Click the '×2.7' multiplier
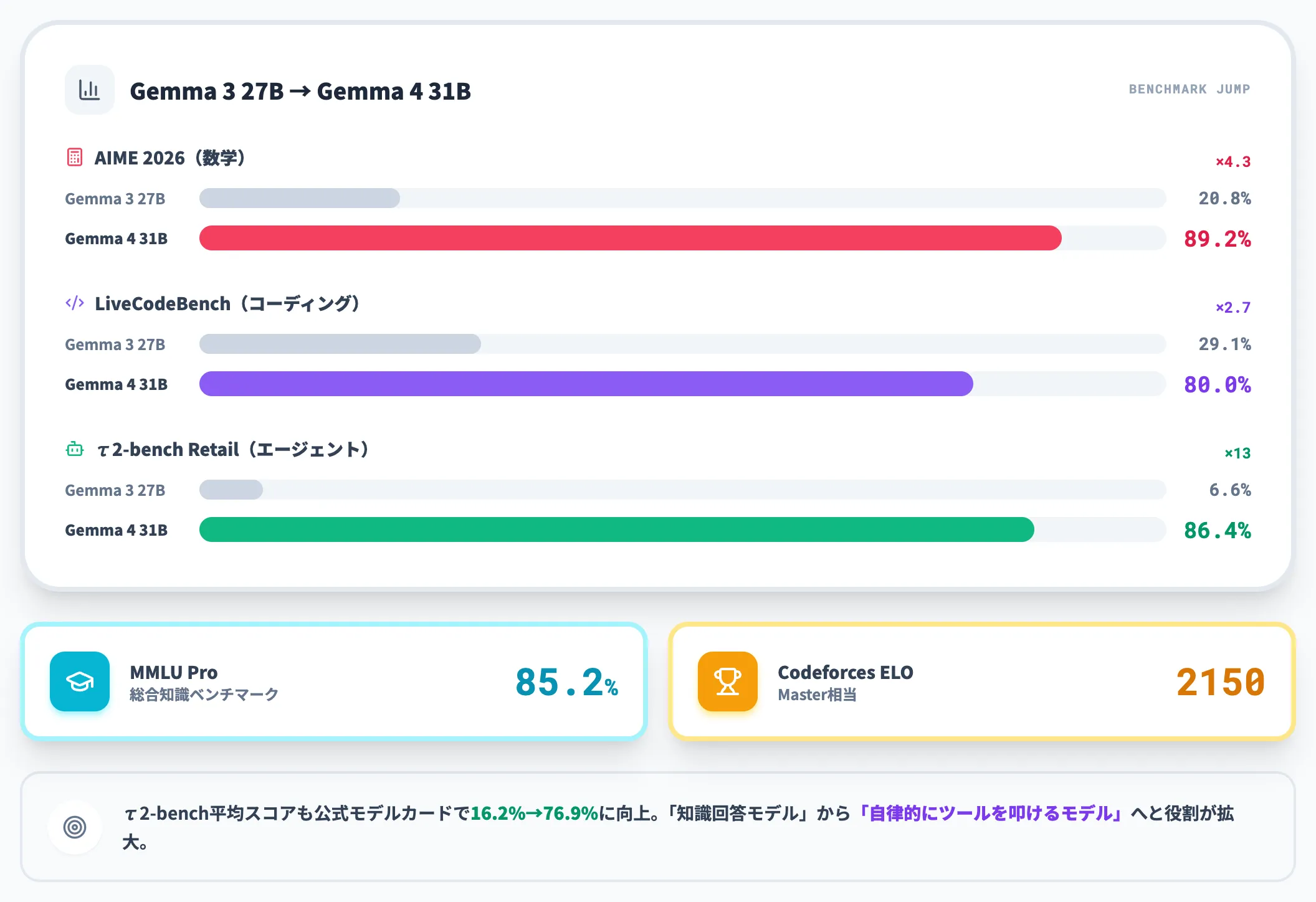The width and height of the screenshot is (1316, 902). point(1233,307)
